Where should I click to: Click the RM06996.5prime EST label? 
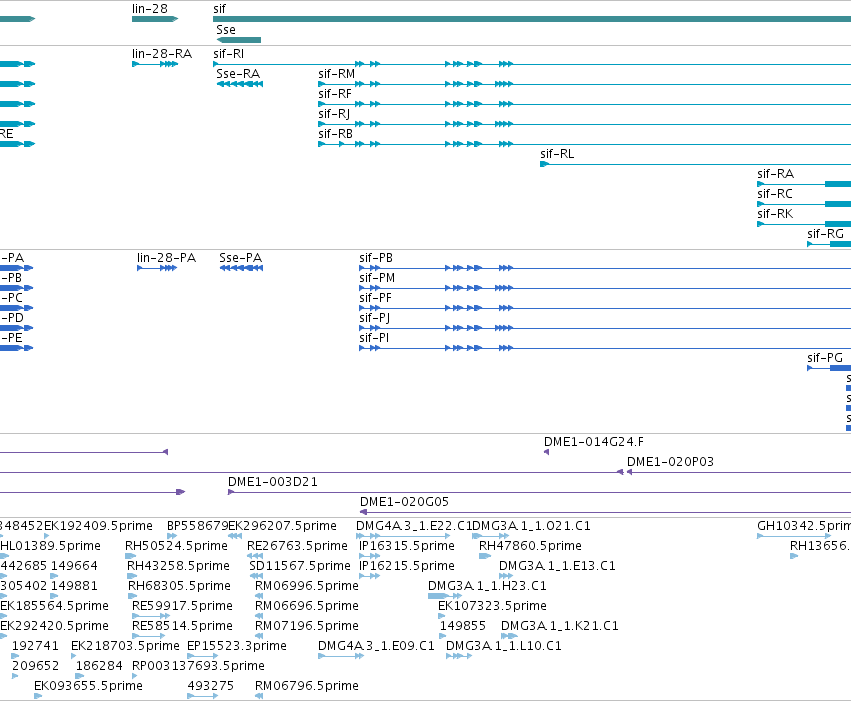[307, 586]
